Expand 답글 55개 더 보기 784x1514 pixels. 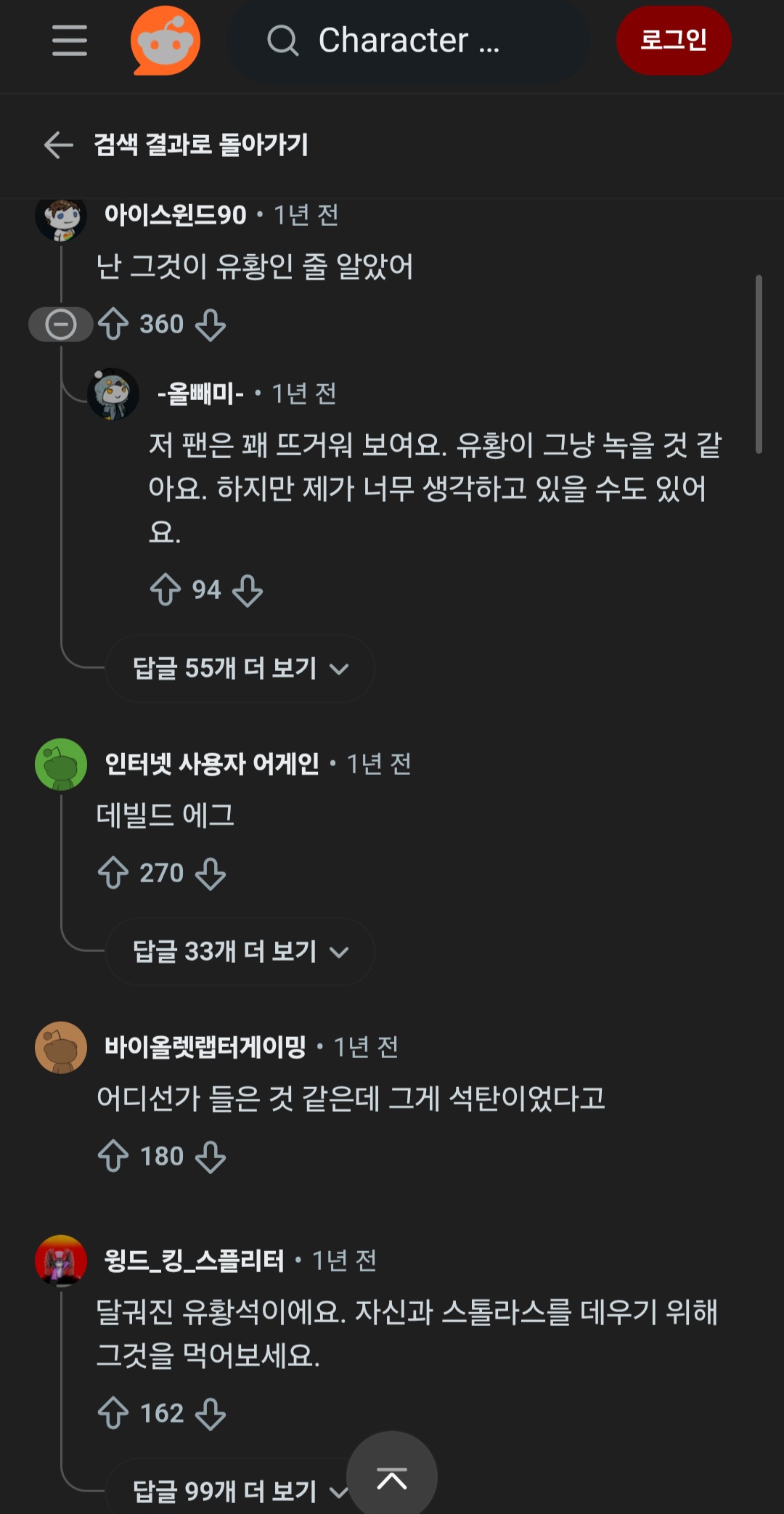click(x=240, y=668)
